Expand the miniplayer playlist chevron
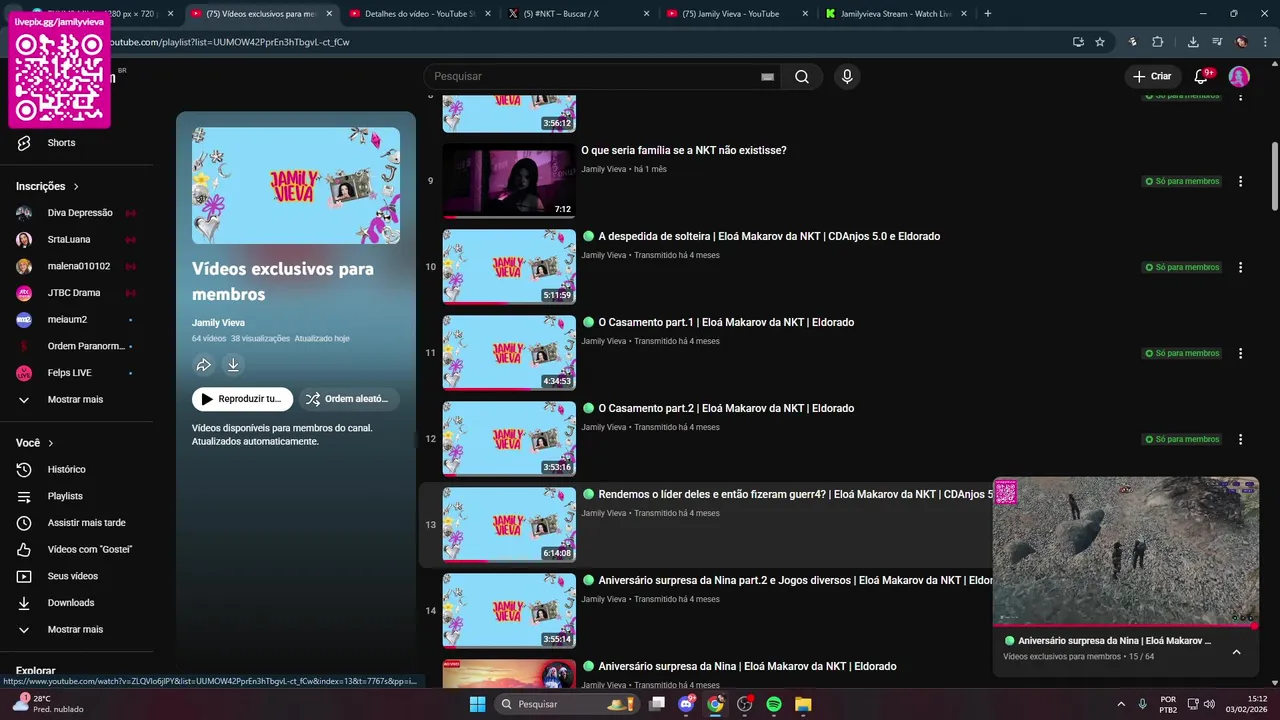 [1236, 652]
